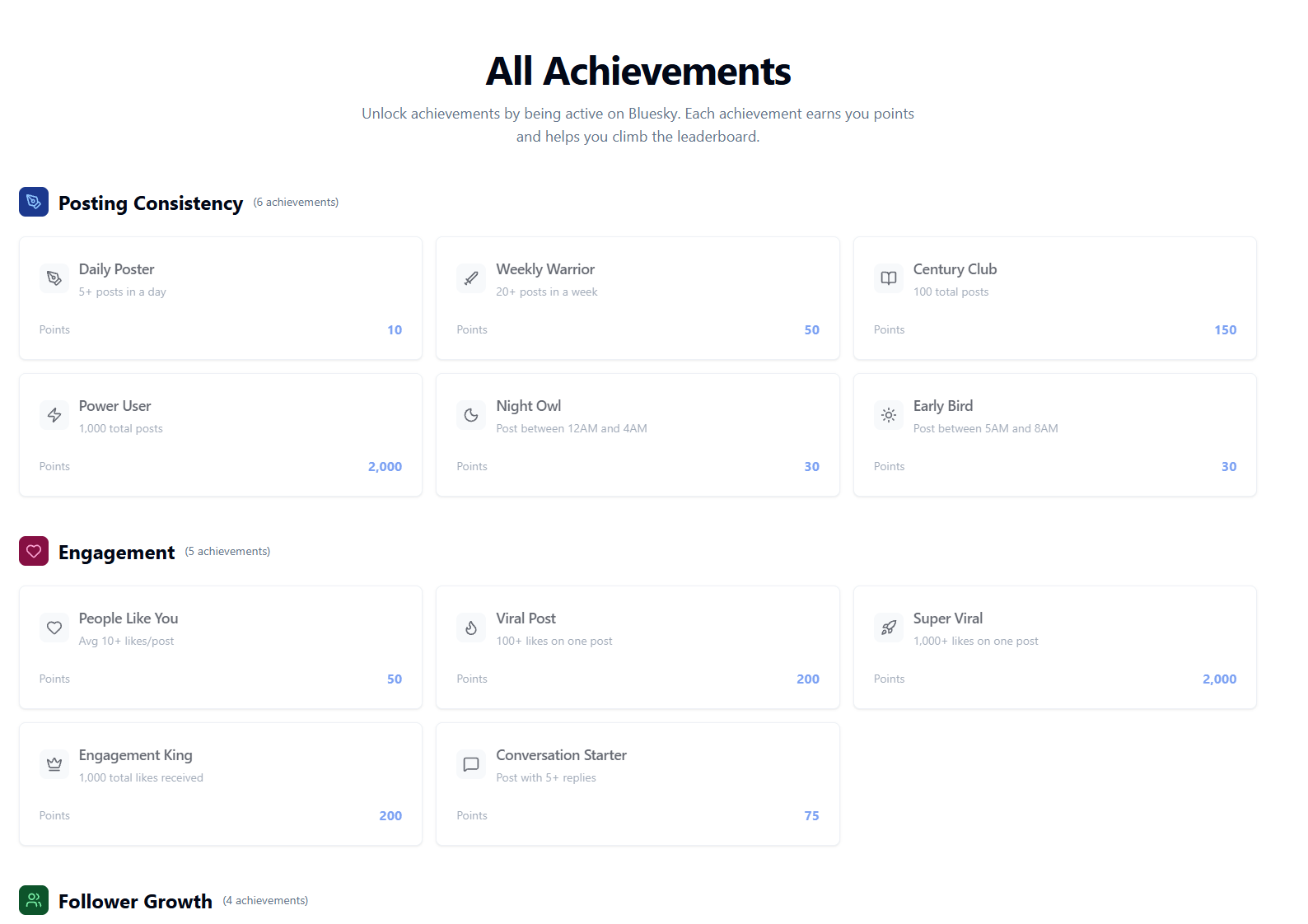Click the 75 points value on Conversation Starter
The width and height of the screenshot is (1308, 924).
[811, 816]
